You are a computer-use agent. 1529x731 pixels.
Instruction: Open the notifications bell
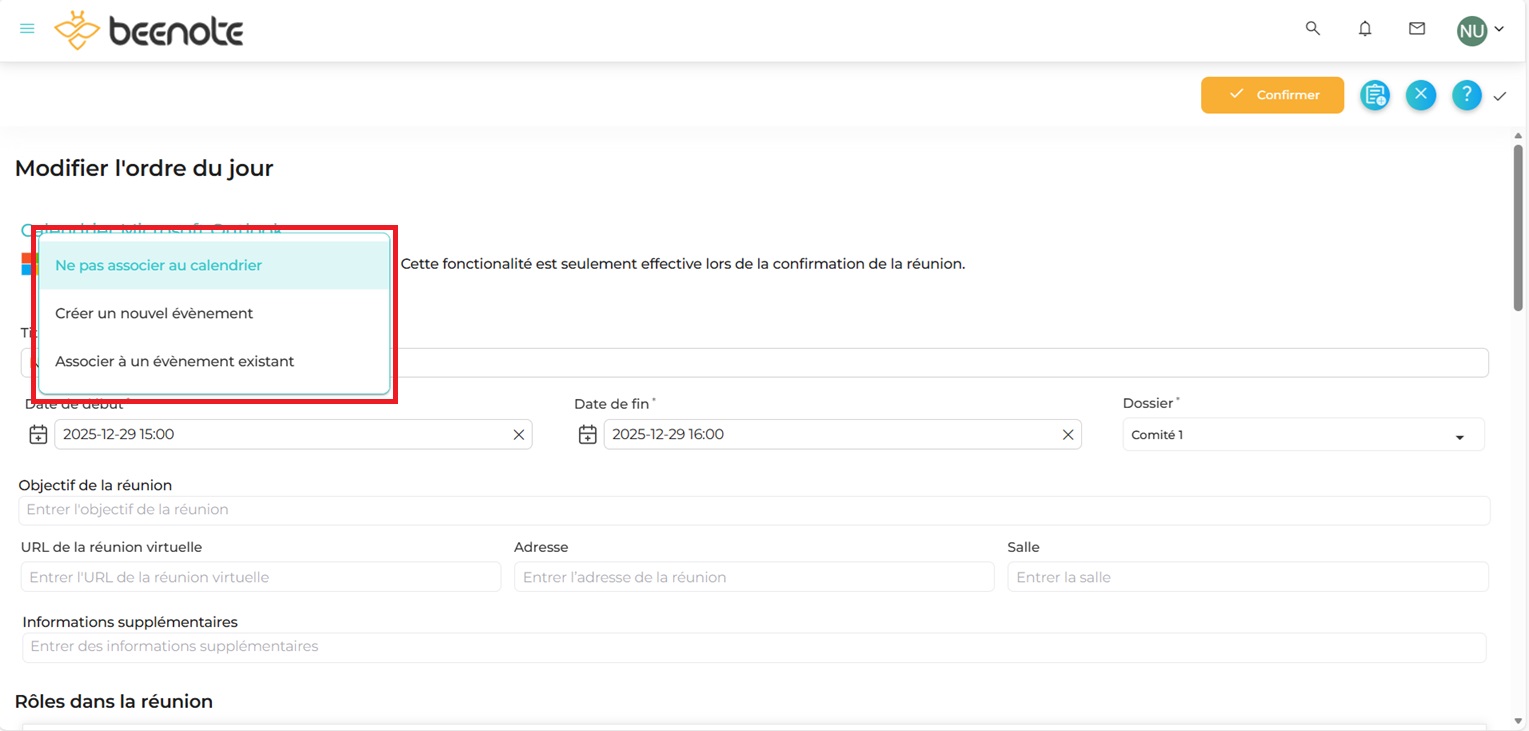pyautogui.click(x=1365, y=29)
